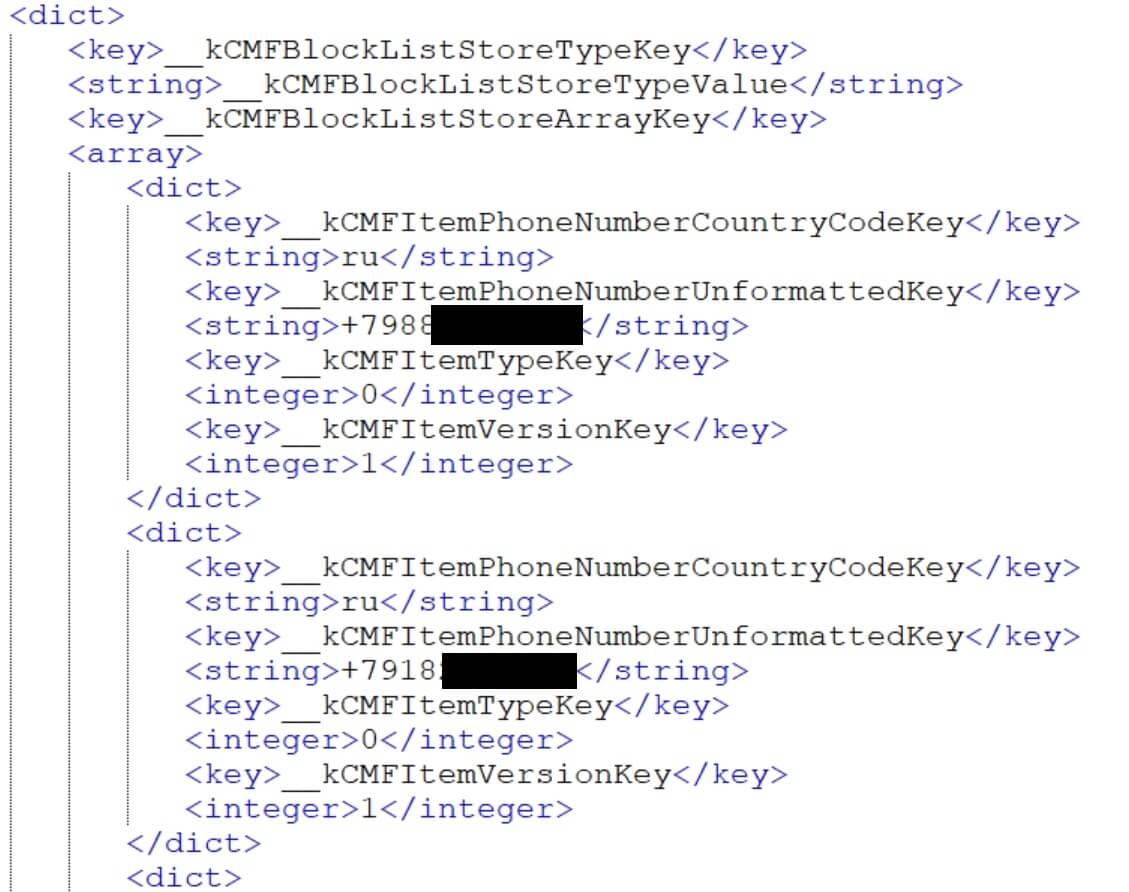Click the last dict opening tag

184,878
